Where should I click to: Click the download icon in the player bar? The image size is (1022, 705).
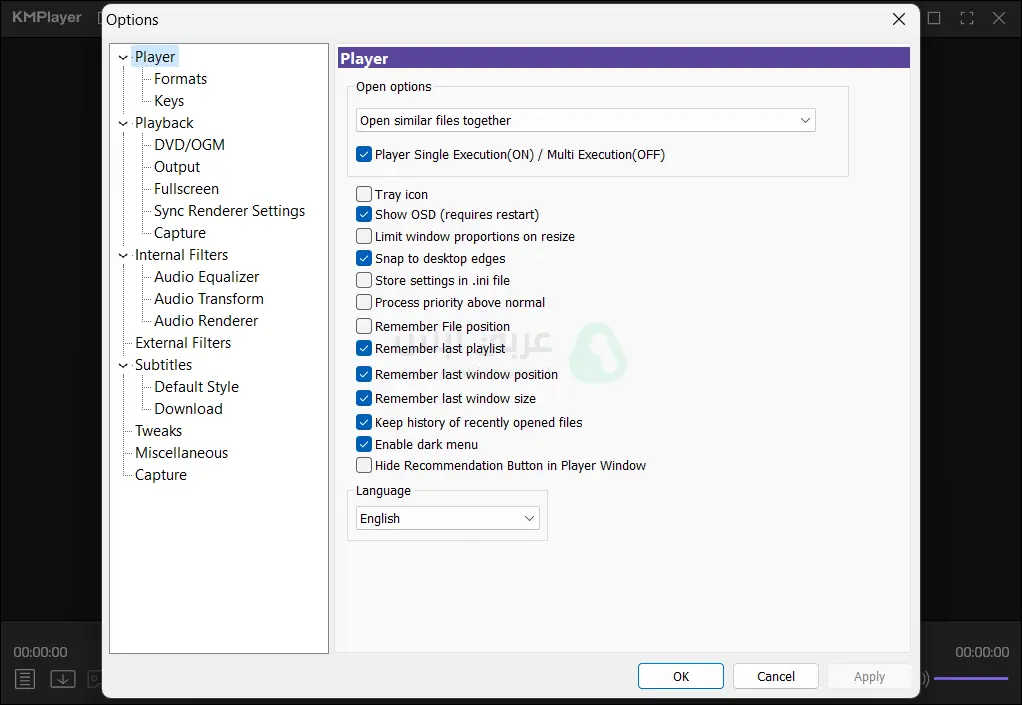tap(63, 679)
